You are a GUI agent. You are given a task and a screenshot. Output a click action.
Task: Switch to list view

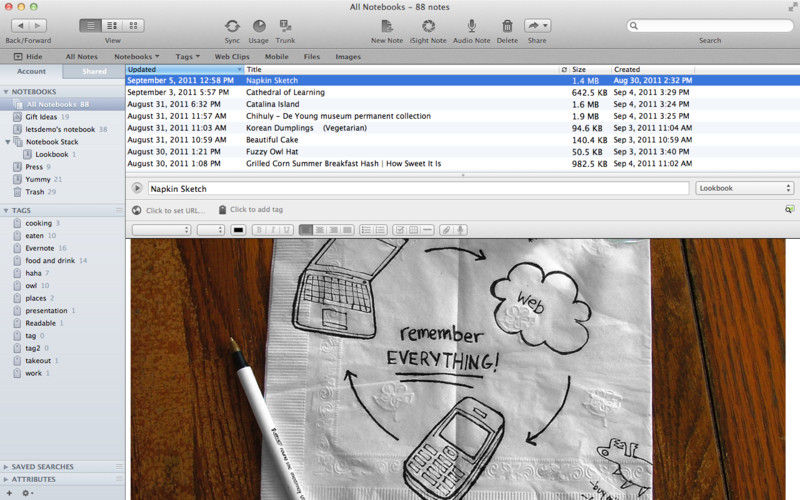(90, 26)
